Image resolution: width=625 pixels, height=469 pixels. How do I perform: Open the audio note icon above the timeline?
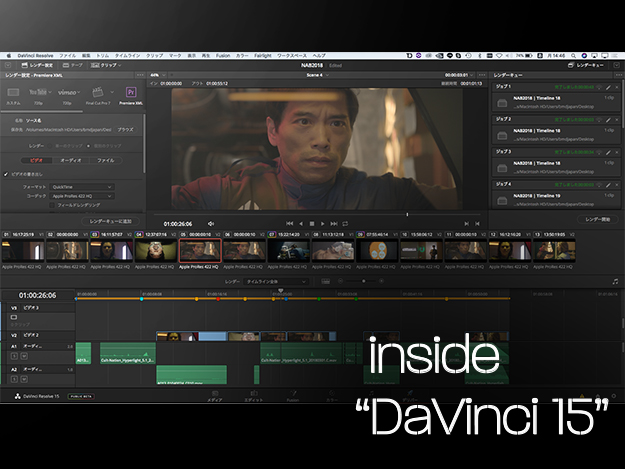click(x=615, y=281)
